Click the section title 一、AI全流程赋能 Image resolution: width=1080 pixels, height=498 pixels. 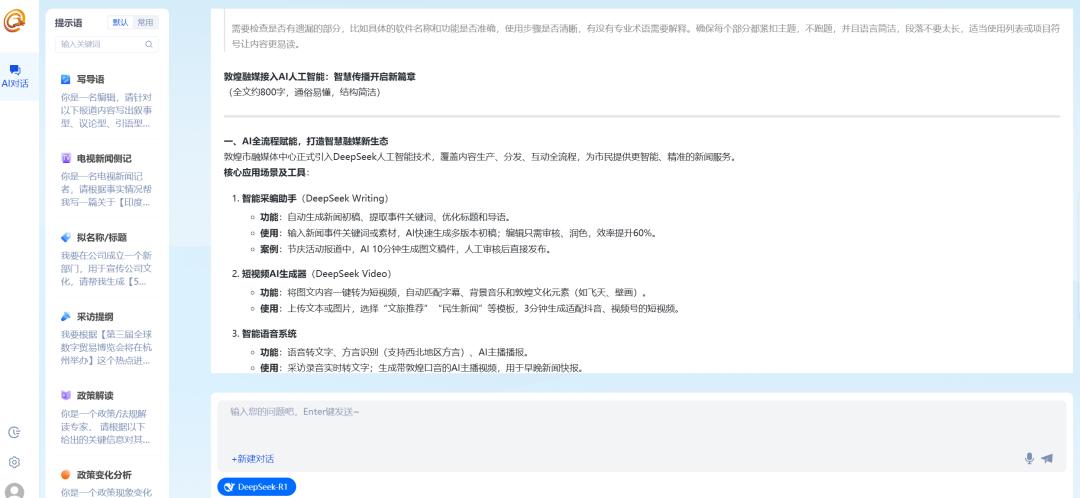click(x=306, y=141)
